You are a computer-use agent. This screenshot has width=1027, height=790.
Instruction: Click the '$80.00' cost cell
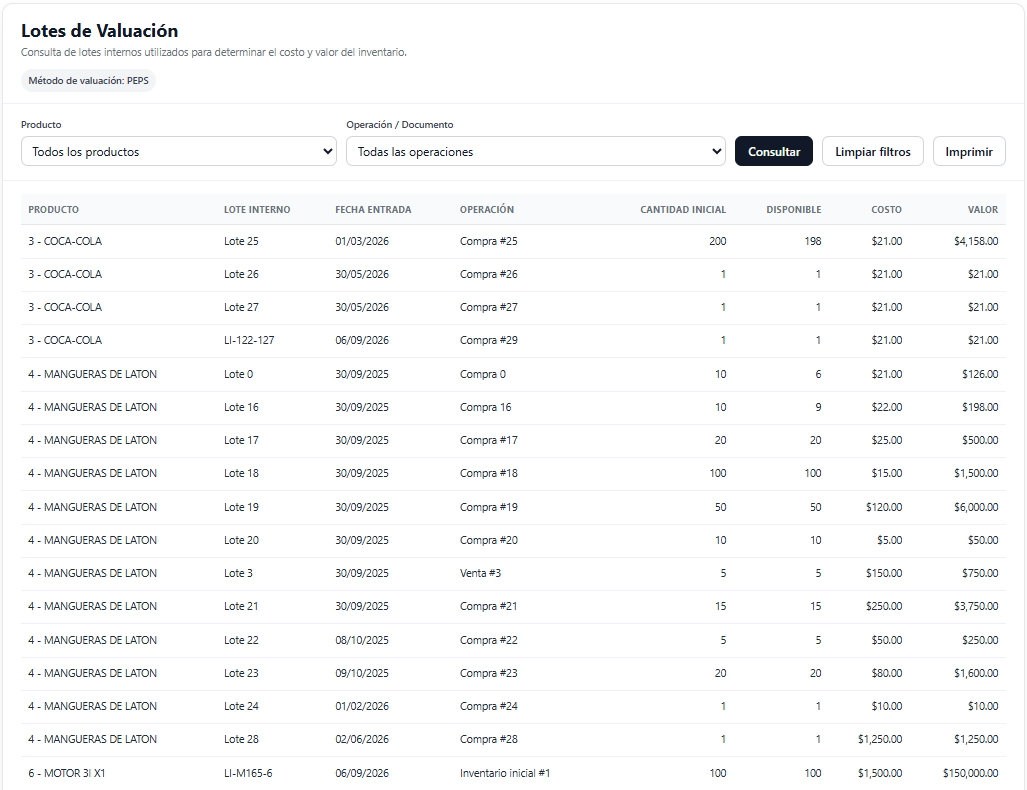coord(886,673)
